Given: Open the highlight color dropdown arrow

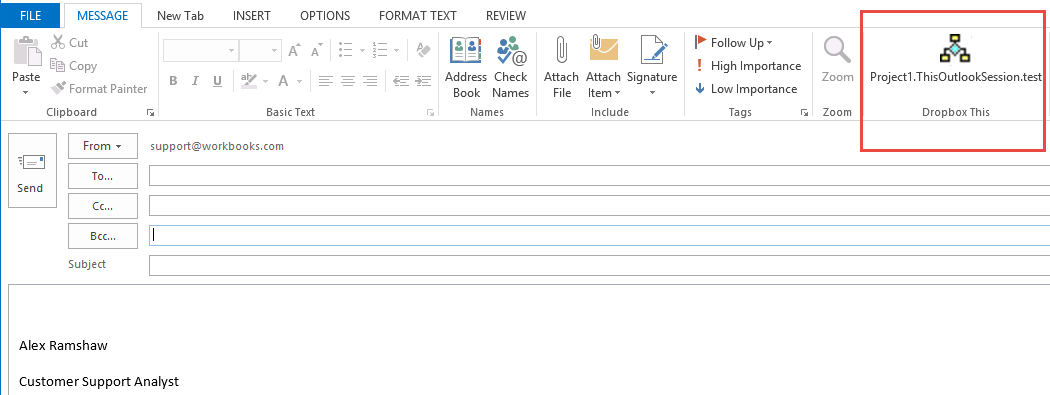Looking at the screenshot, I should [265, 82].
